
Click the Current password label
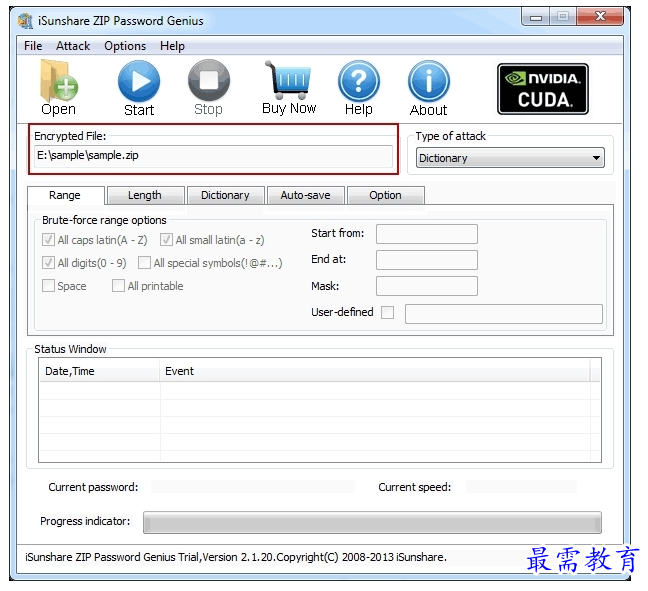[93, 487]
